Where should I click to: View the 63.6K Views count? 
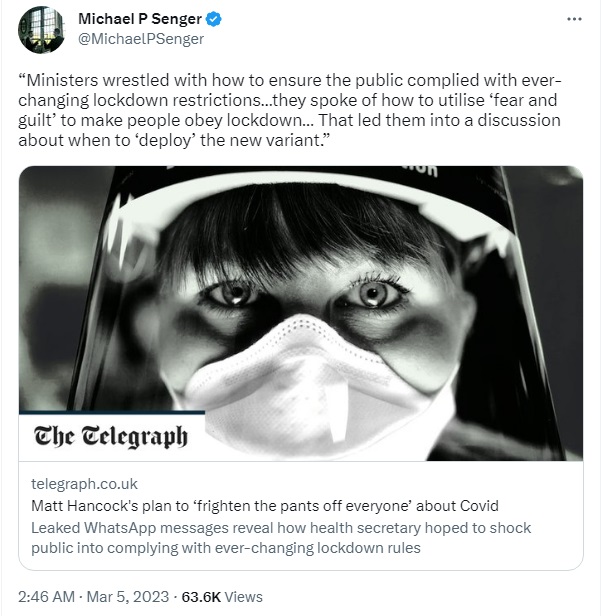coord(222,597)
